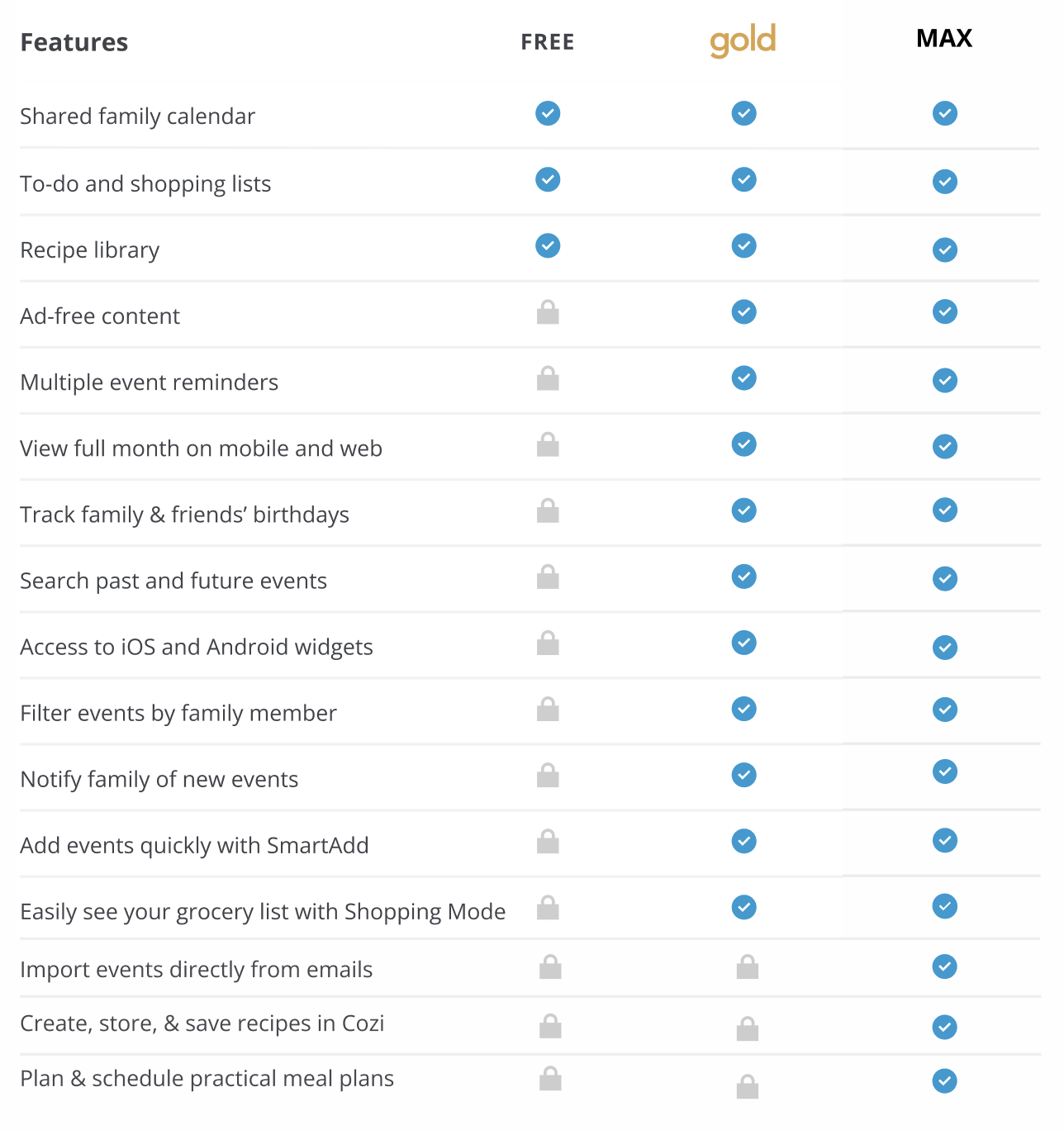The width and height of the screenshot is (1064, 1130).
Task: Click the Free lock for Shopping Mode row
Action: point(548,907)
